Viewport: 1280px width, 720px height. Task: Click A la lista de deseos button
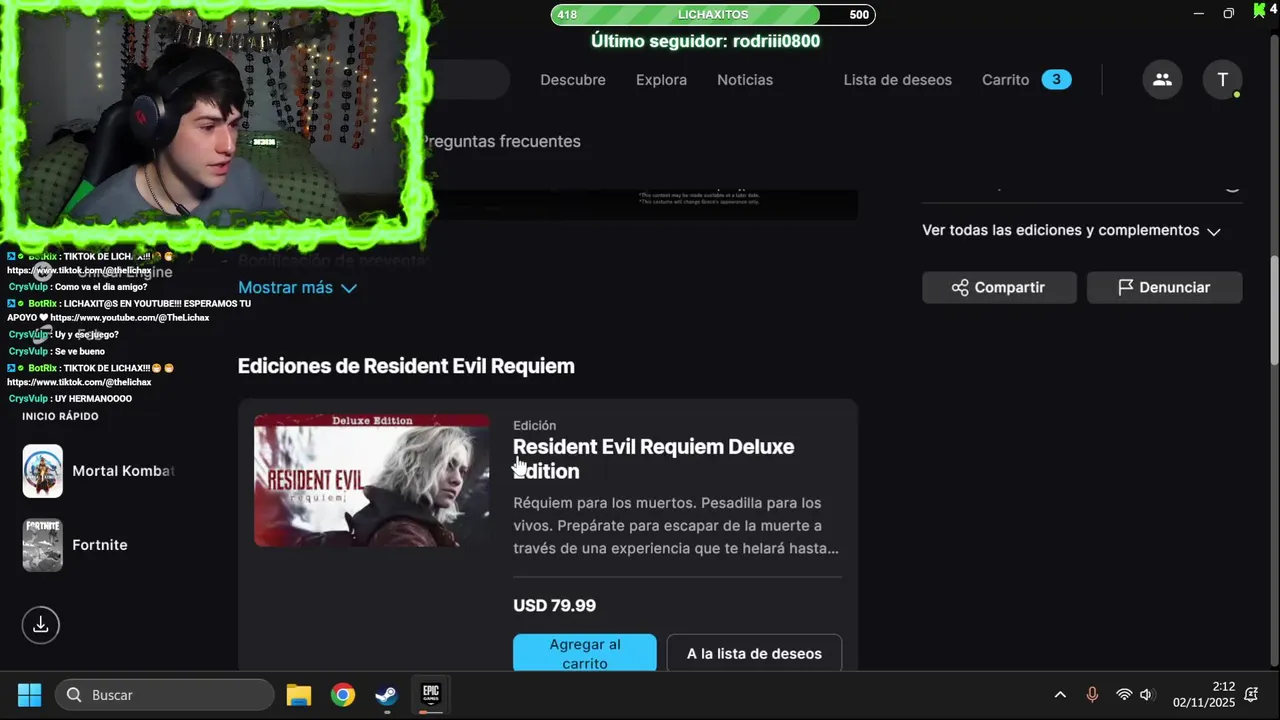click(x=754, y=653)
